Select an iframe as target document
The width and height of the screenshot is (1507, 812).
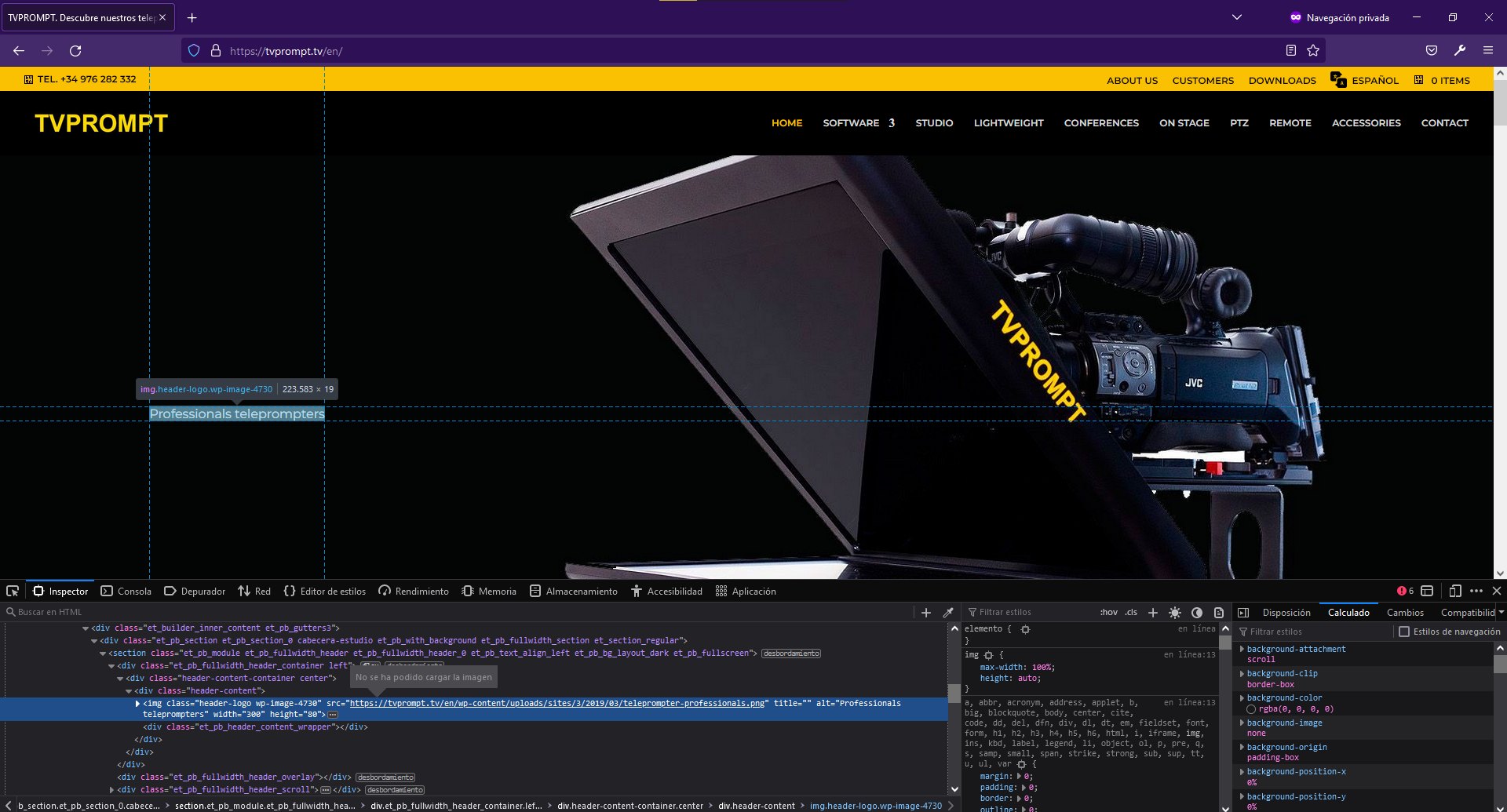tap(1427, 591)
